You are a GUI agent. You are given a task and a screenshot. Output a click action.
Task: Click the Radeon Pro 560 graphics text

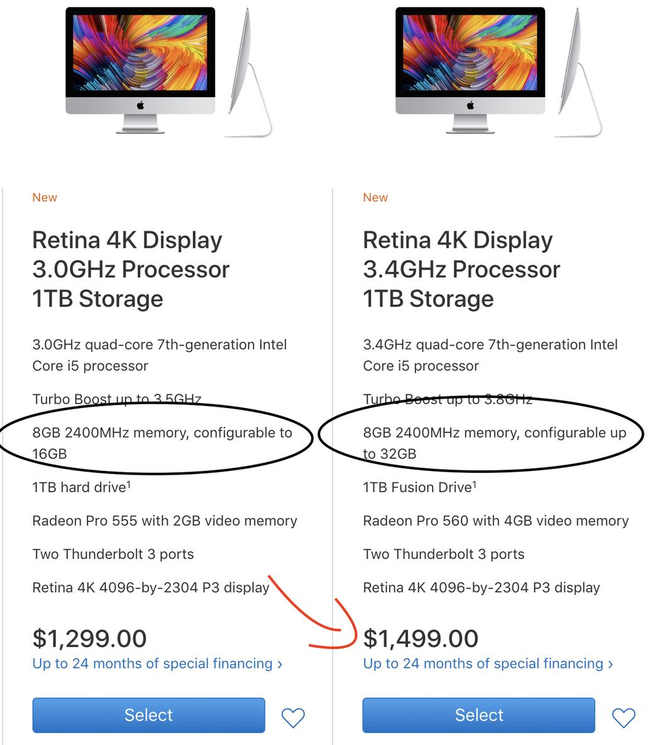[496, 521]
